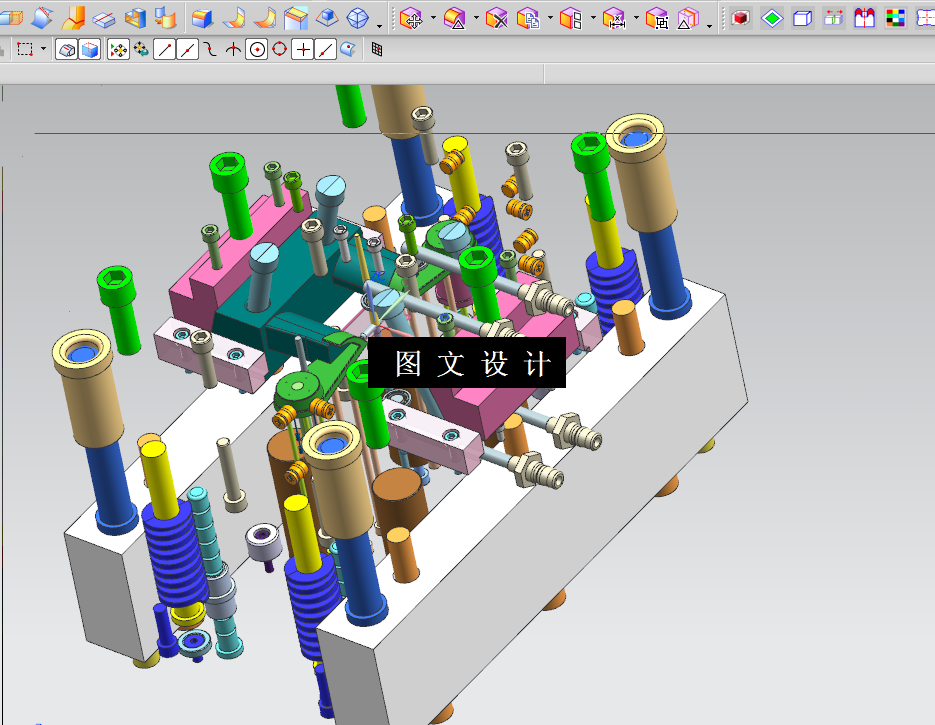This screenshot has height=725, width=935.
Task: Expand the Copy Face dropdown arrow
Action: (550, 18)
